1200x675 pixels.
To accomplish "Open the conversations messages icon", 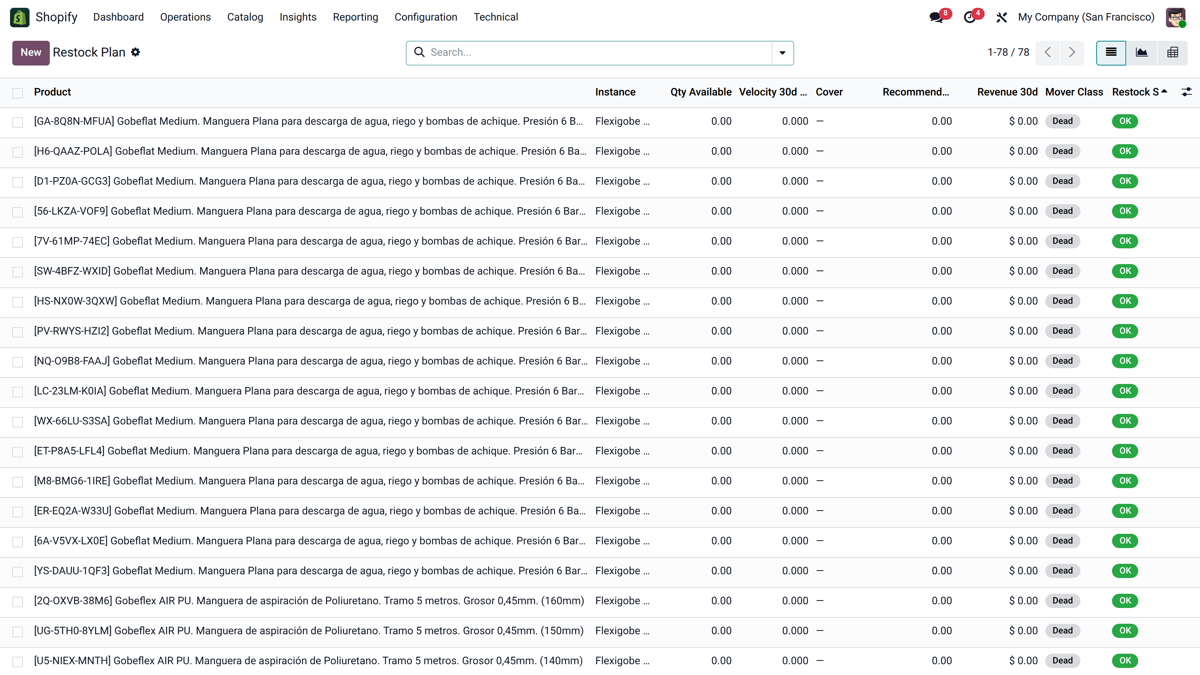I will point(937,17).
